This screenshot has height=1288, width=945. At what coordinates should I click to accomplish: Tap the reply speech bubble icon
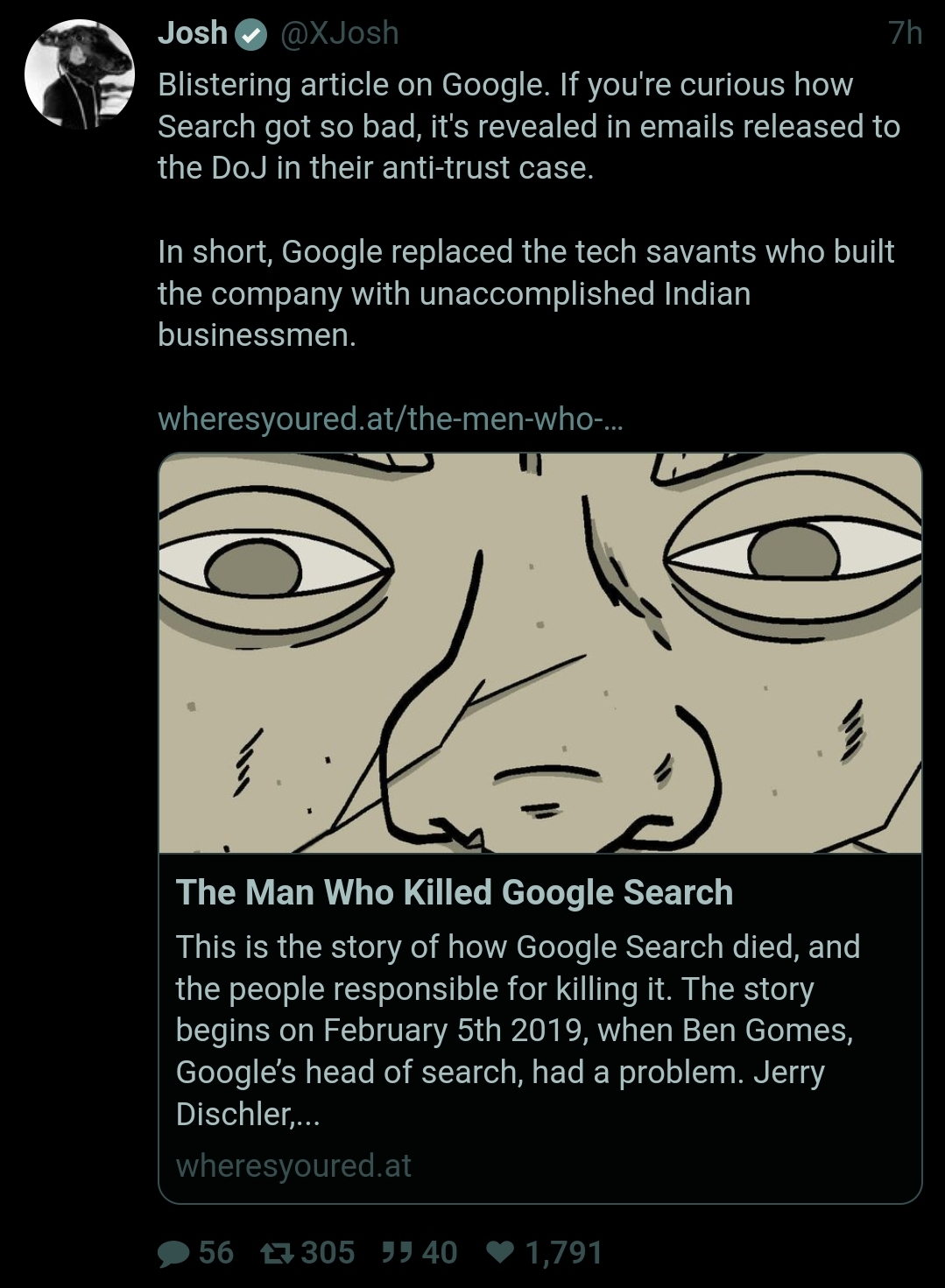(173, 1253)
